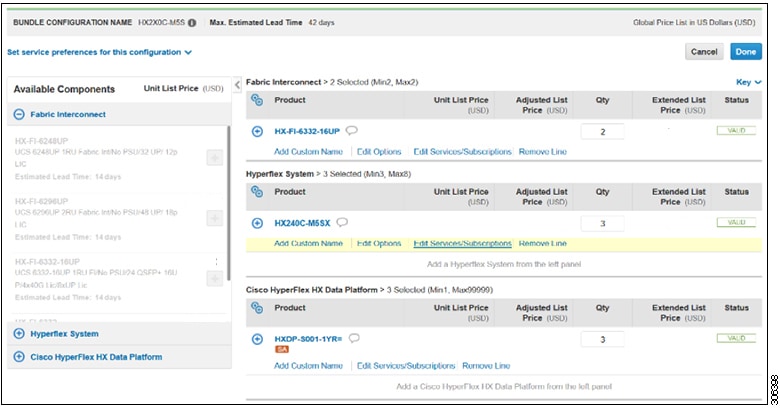Click the Available Components list scrollbar
The width and height of the screenshot is (780, 408).
(x=229, y=203)
